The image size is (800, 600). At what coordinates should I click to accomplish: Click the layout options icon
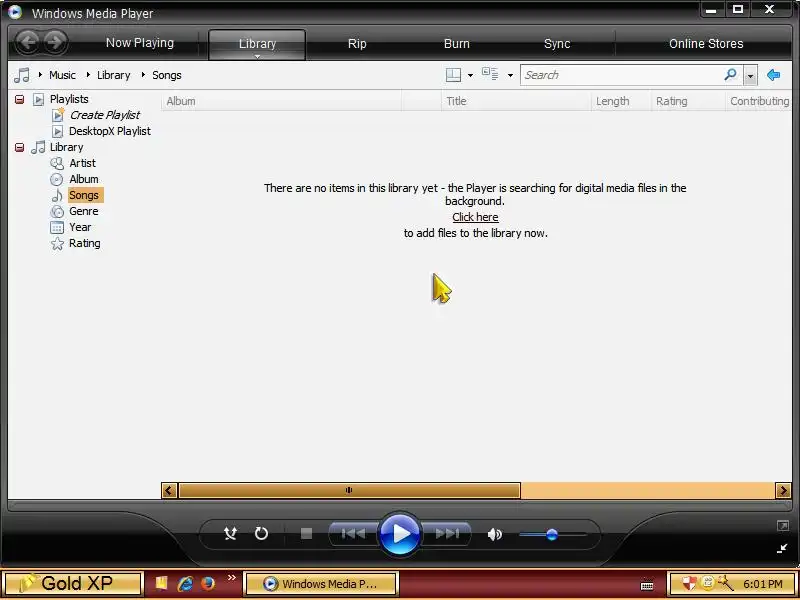click(453, 75)
